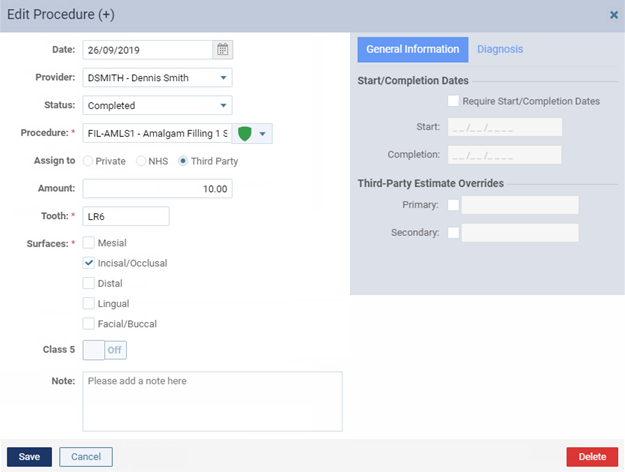Open the Status dropdown showing Completed
The width and height of the screenshot is (625, 472).
(157, 106)
